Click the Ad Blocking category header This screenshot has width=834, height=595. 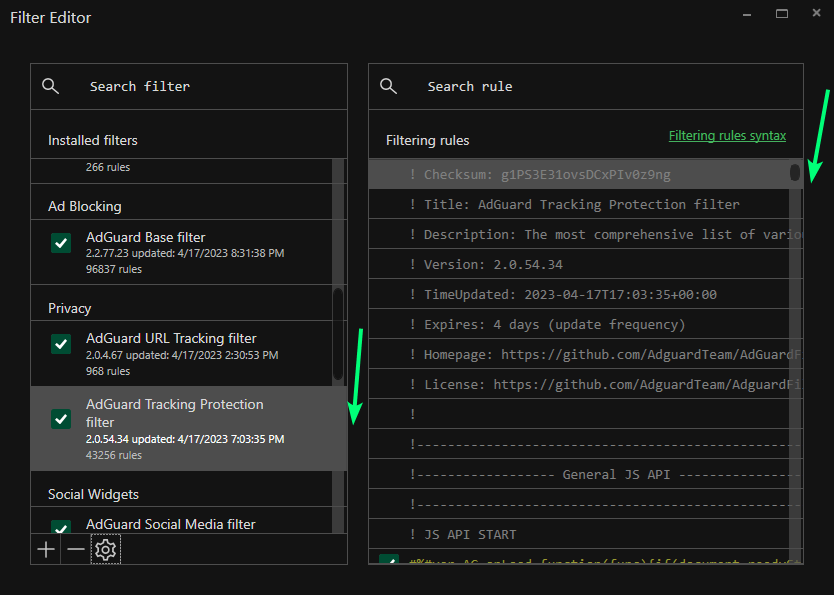pos(85,206)
